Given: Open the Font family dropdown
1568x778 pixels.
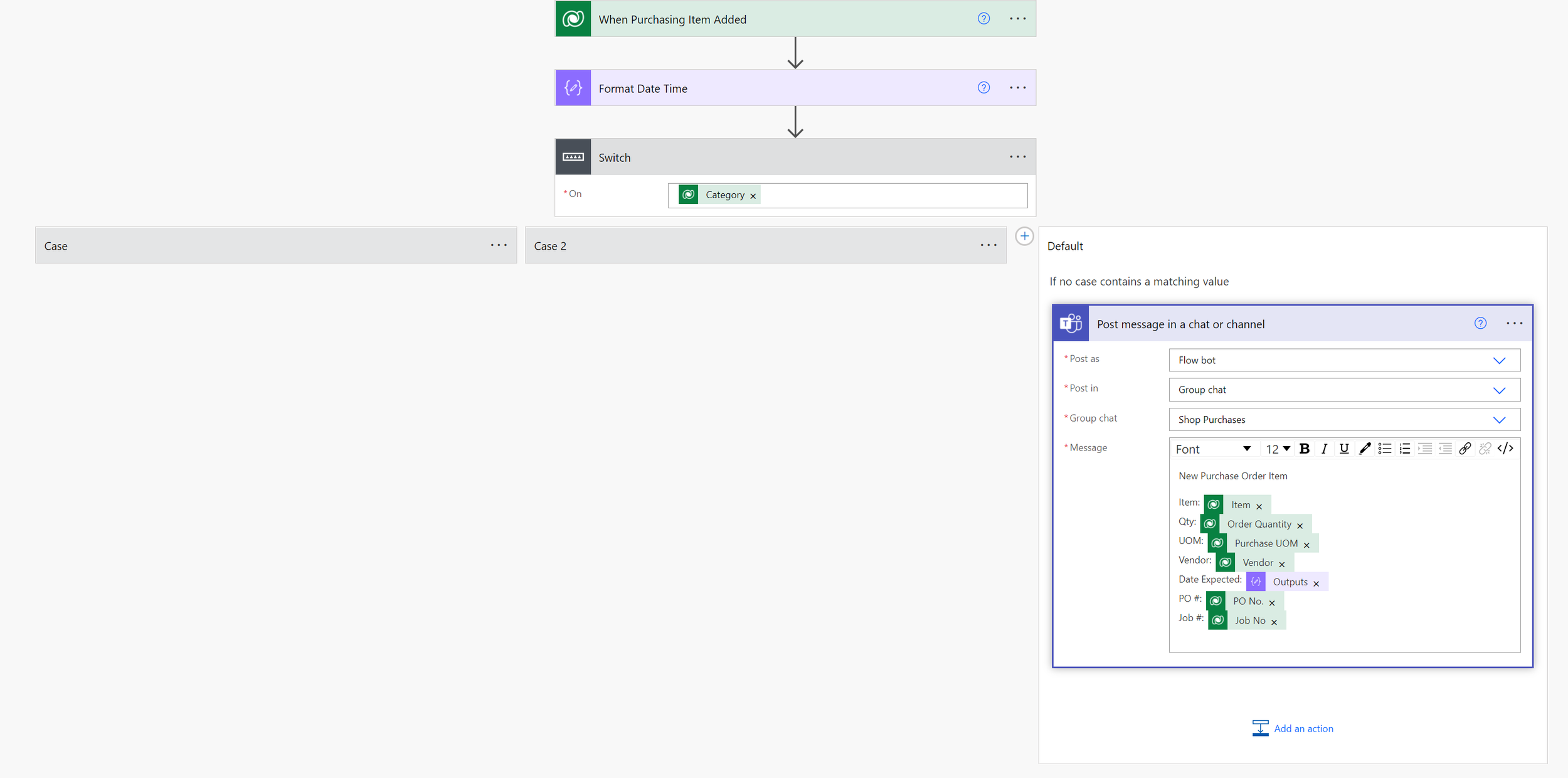Looking at the screenshot, I should click(x=1212, y=449).
